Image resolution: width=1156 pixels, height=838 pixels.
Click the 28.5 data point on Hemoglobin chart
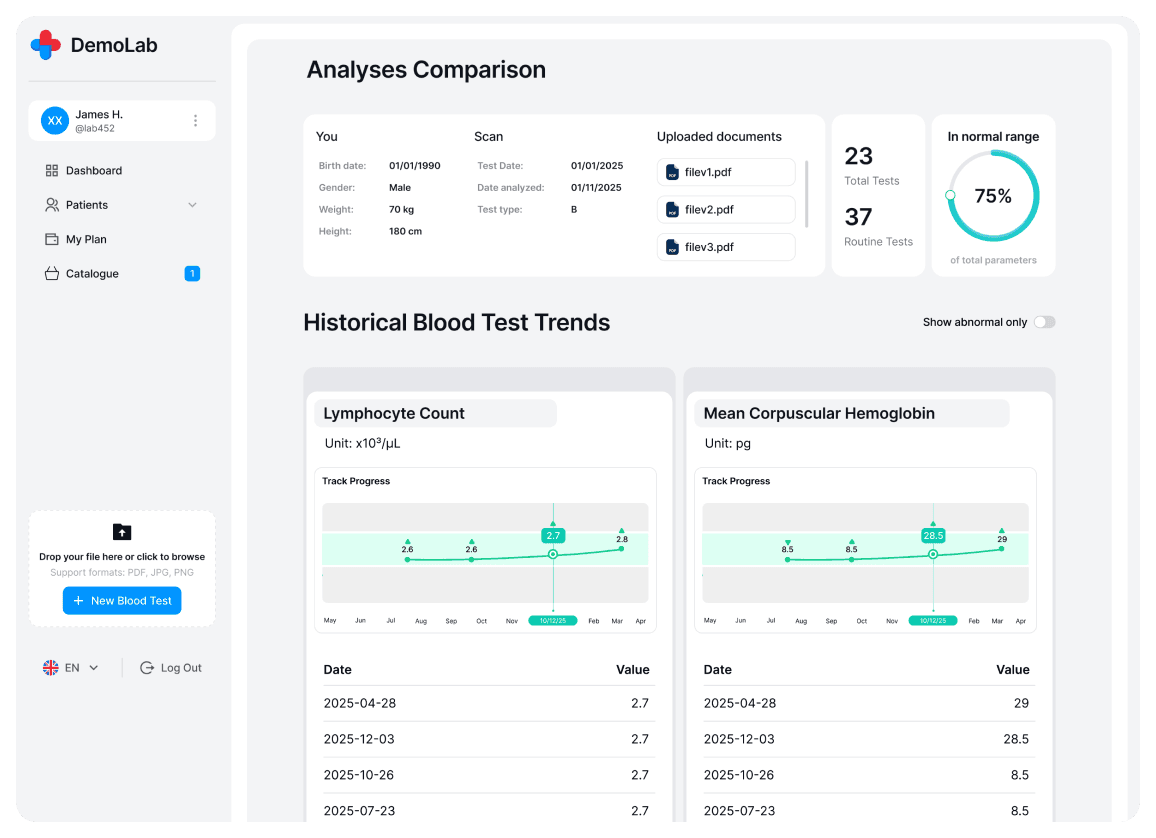pos(933,554)
